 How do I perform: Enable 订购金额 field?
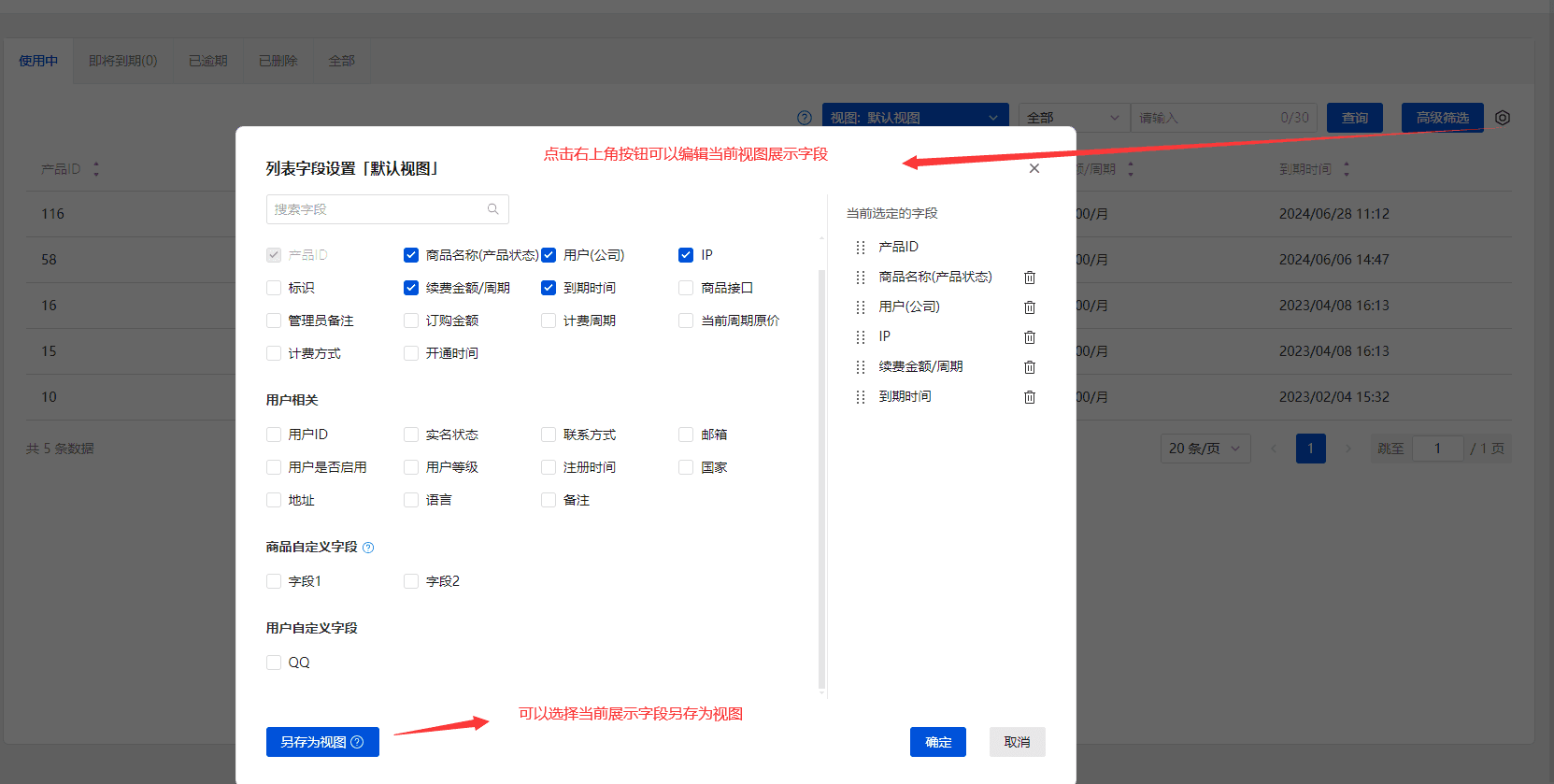[x=411, y=321]
